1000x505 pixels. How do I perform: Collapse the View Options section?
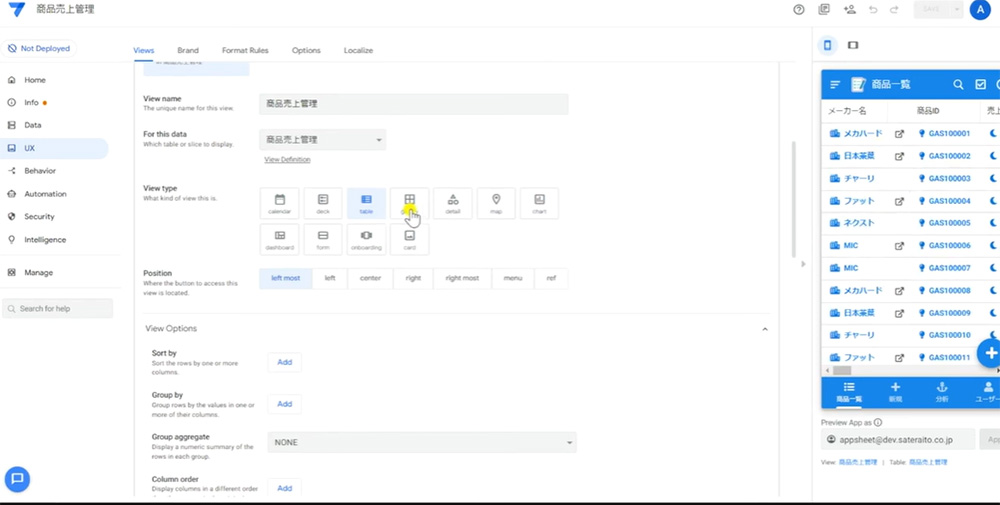click(765, 329)
